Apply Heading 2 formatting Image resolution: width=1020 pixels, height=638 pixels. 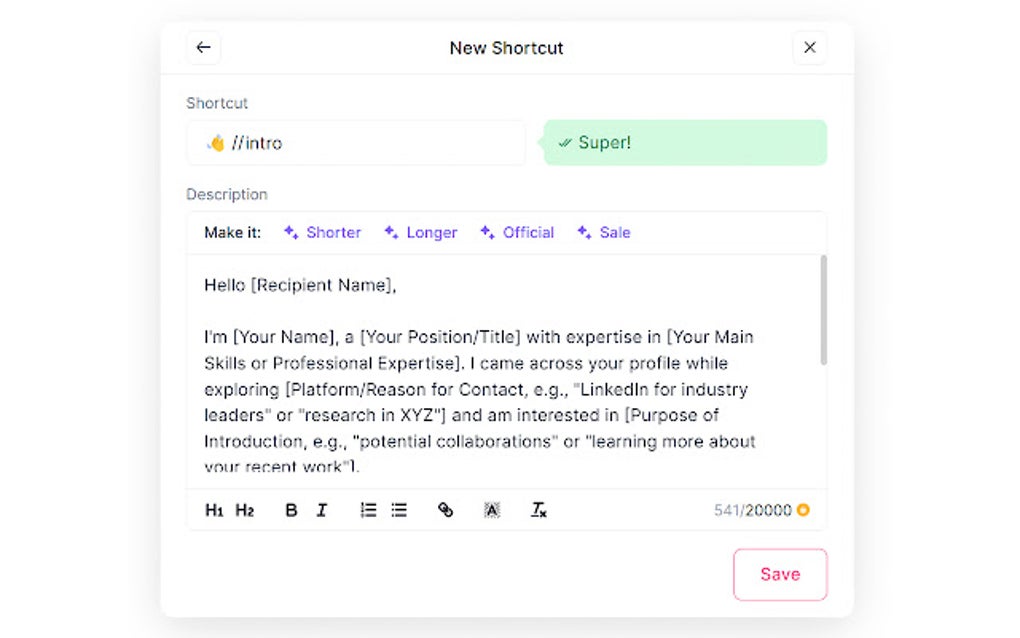pyautogui.click(x=245, y=510)
